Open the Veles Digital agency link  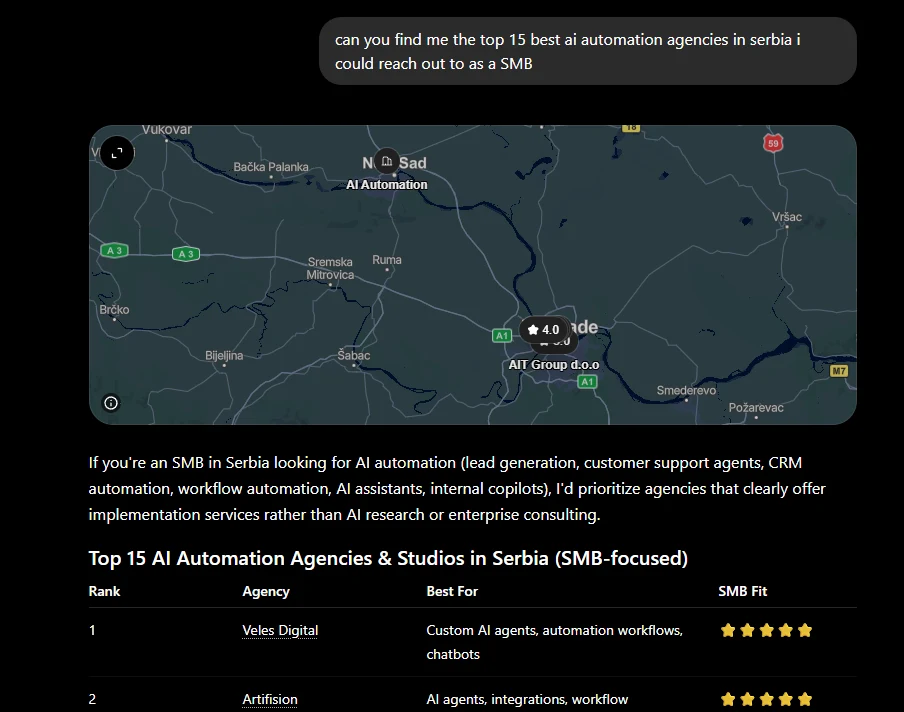tap(280, 630)
